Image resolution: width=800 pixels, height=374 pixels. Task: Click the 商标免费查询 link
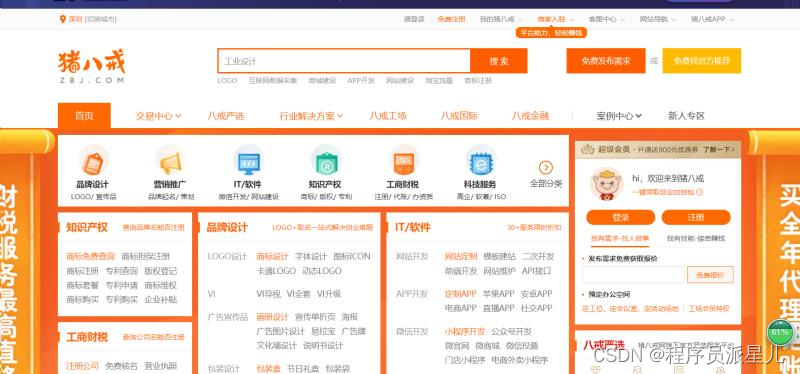coord(91,256)
